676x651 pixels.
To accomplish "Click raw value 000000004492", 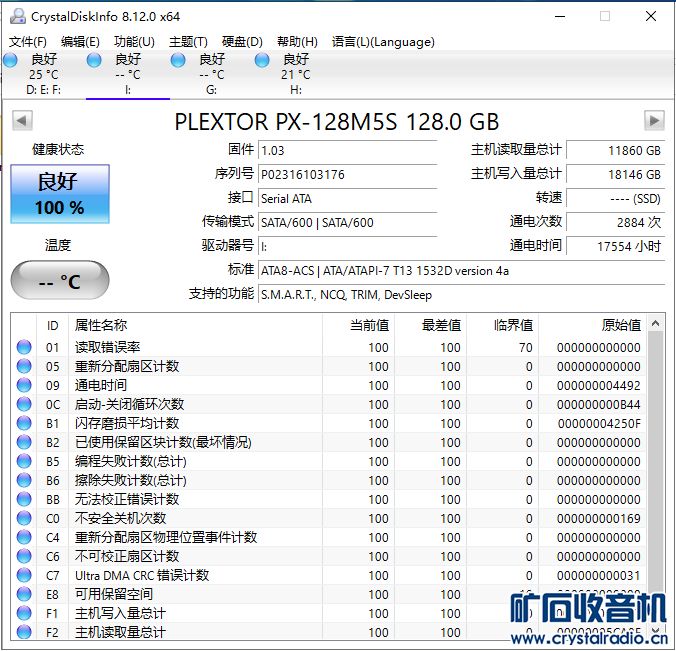I will [598, 385].
